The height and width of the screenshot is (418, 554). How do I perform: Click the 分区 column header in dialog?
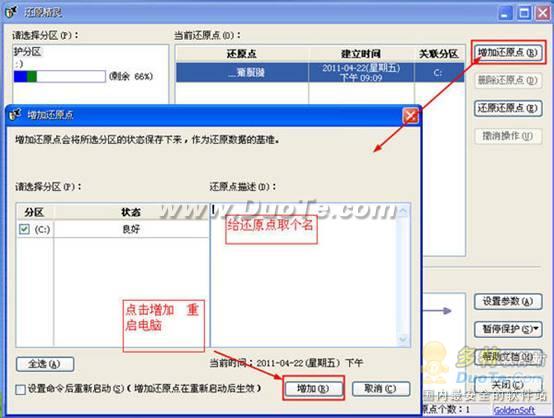35,212
